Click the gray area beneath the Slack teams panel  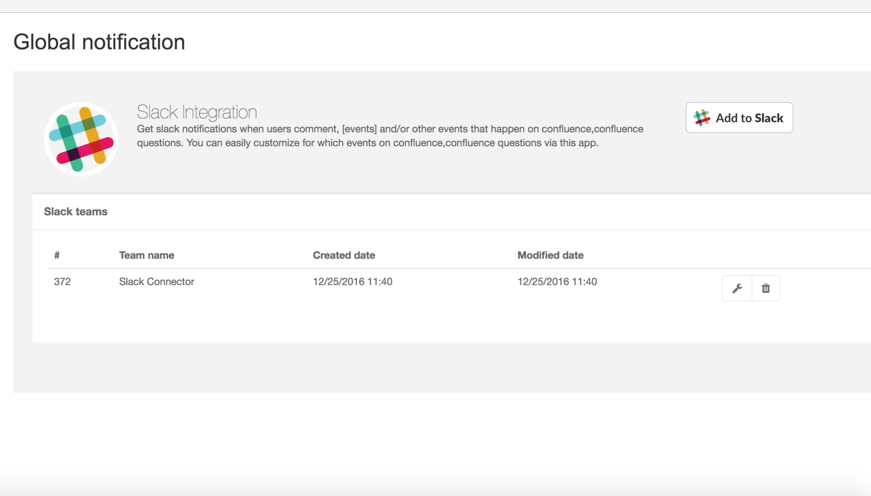pos(400,367)
